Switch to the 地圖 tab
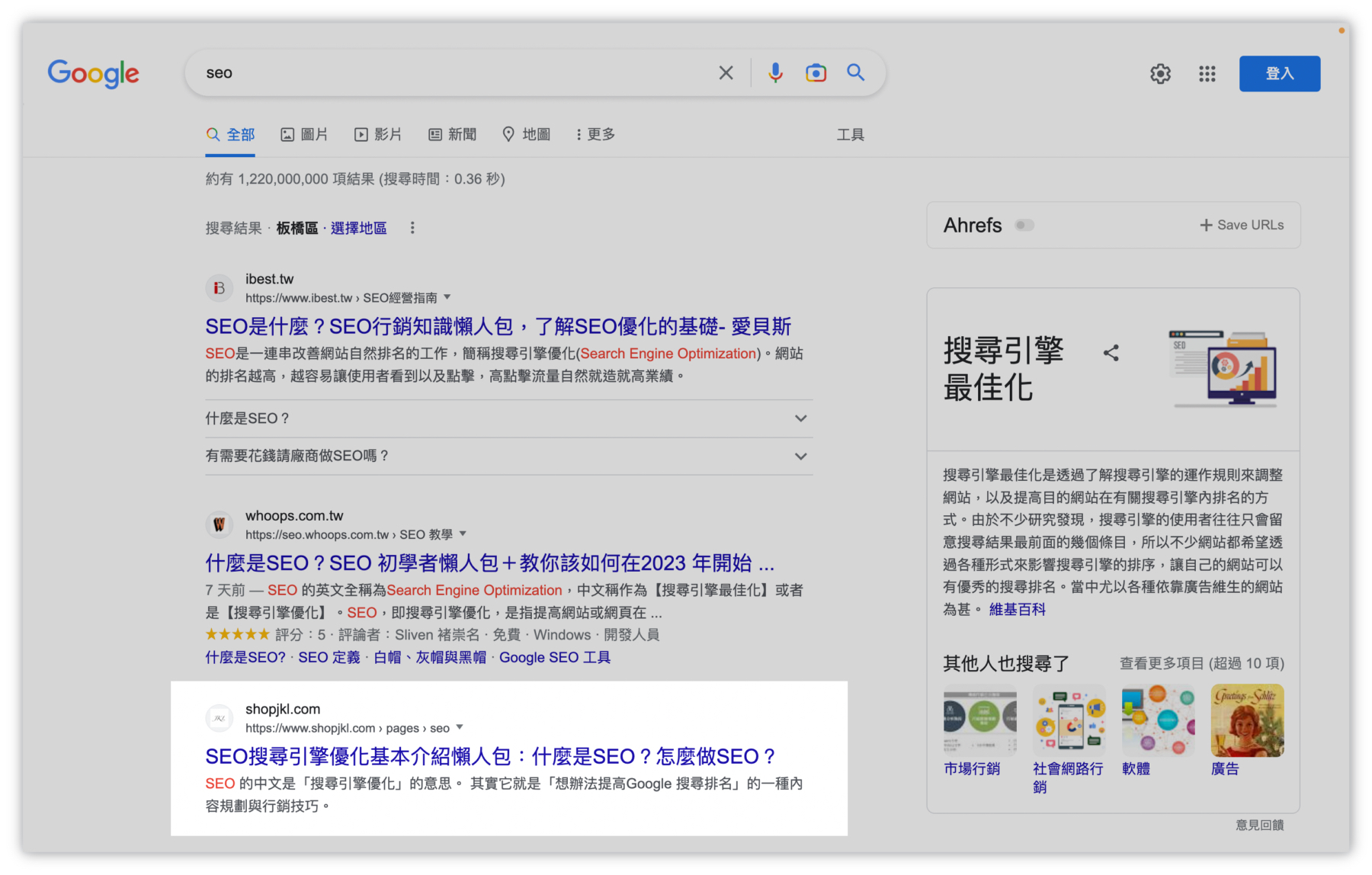Image resolution: width=1372 pixels, height=875 pixels. coord(526,134)
